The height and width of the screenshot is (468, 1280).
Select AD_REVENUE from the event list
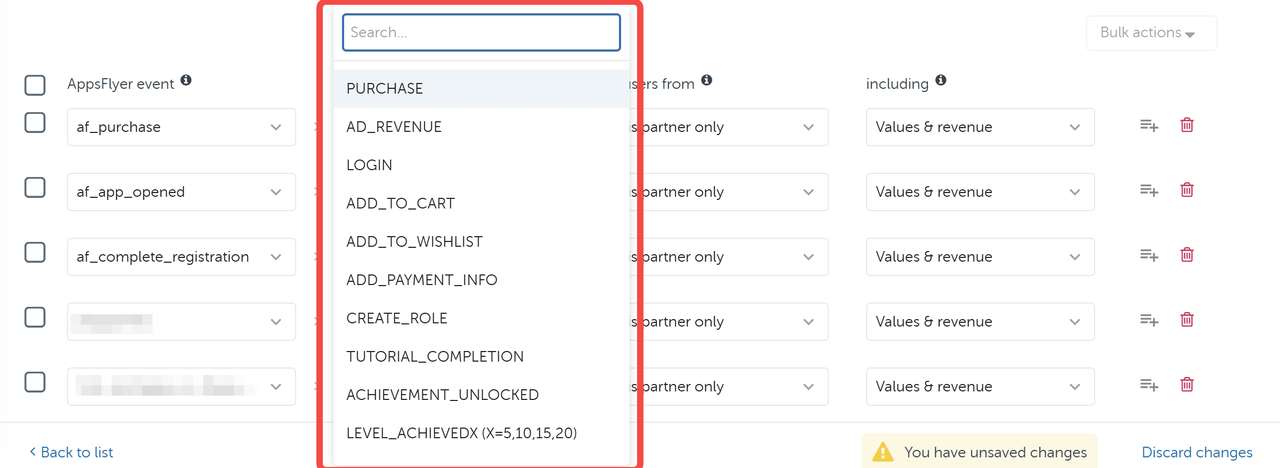(394, 127)
